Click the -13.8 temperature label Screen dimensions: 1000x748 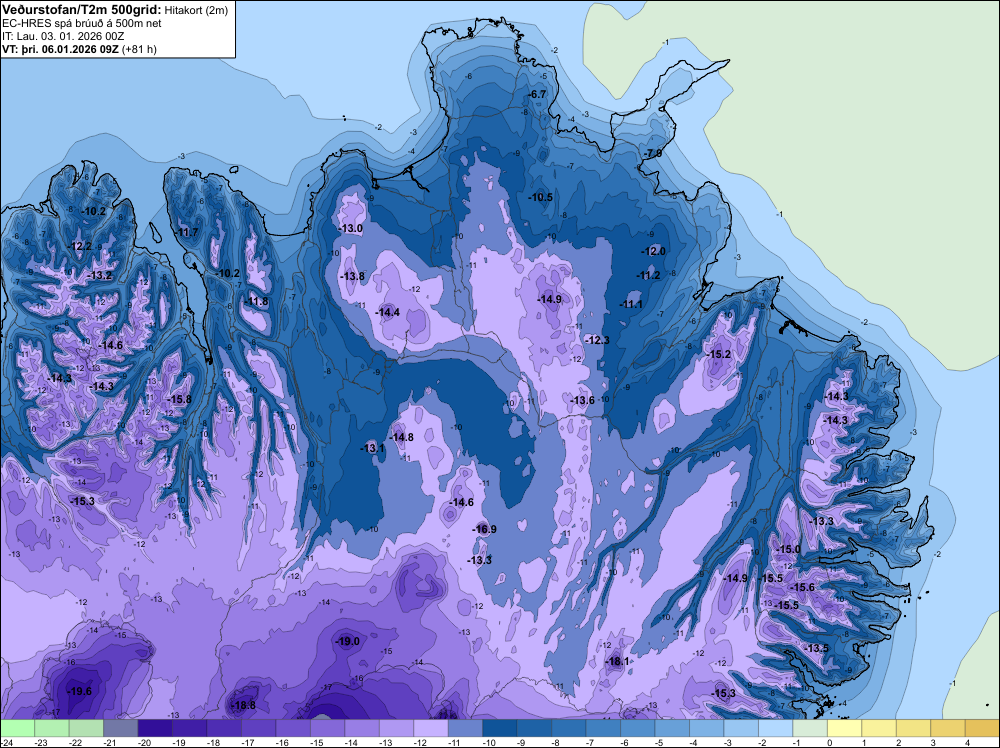(x=353, y=276)
